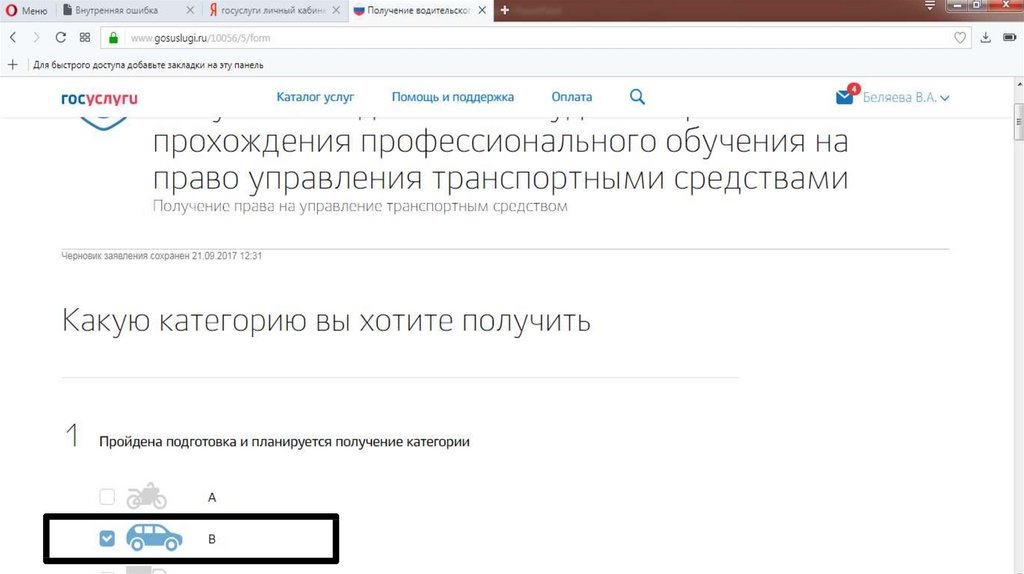The width and height of the screenshot is (1024, 574).
Task: Reload the page with refresh icon
Action: 60,38
